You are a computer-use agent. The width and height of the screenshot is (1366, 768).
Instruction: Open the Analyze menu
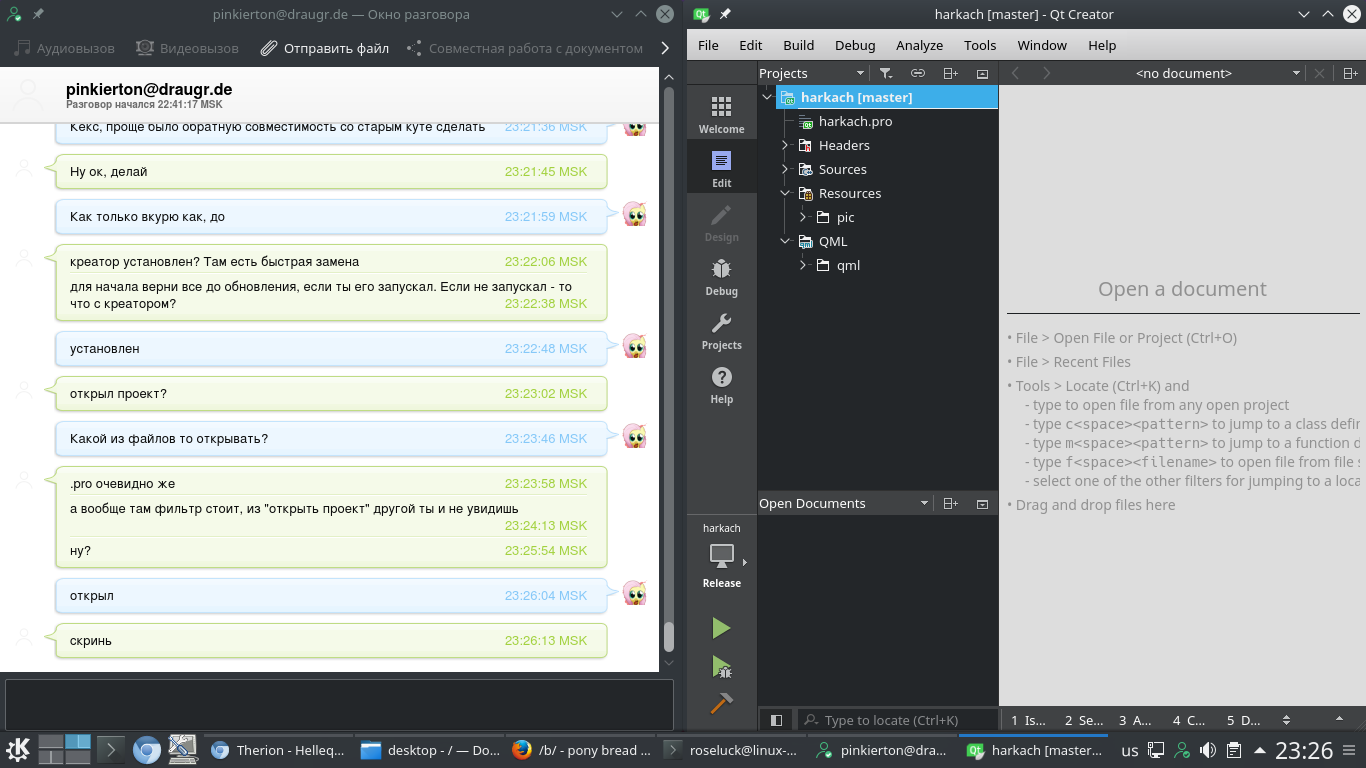(919, 45)
